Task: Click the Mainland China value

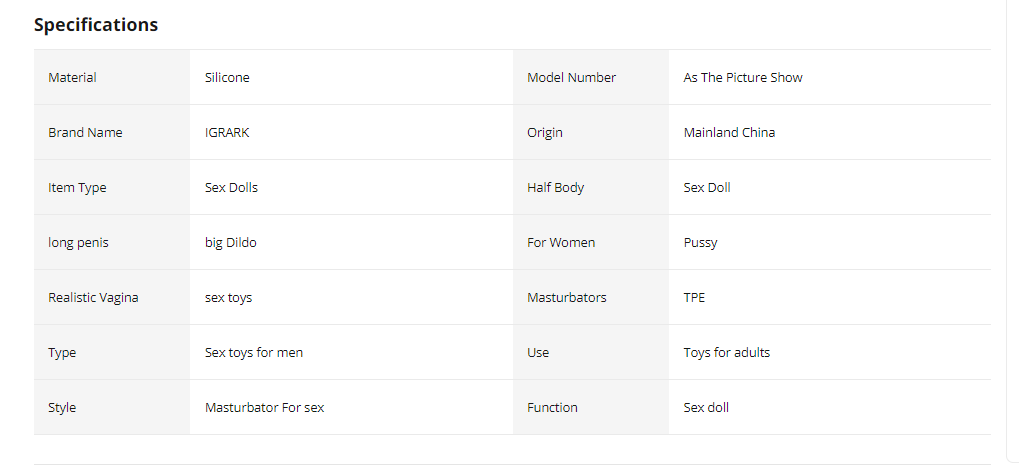Action: point(729,133)
